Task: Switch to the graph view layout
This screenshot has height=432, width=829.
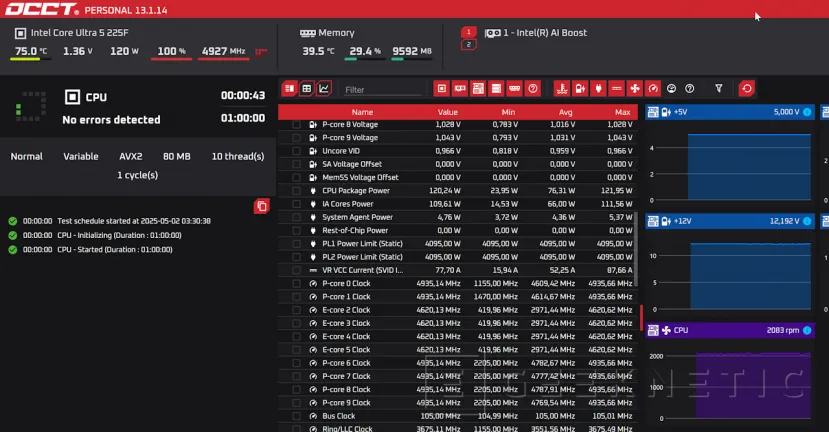Action: [x=324, y=89]
